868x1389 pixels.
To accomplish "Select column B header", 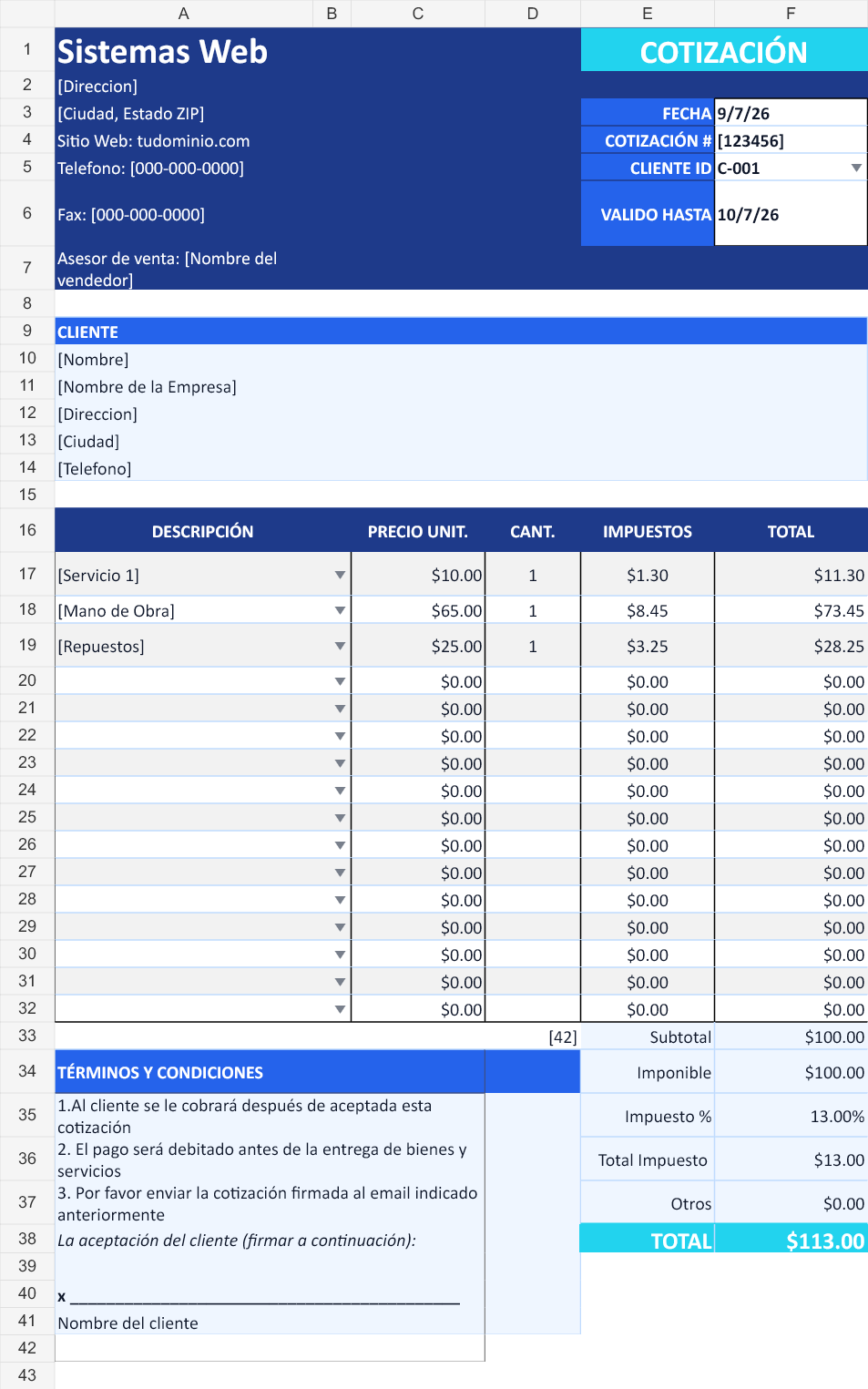I will pos(332,13).
